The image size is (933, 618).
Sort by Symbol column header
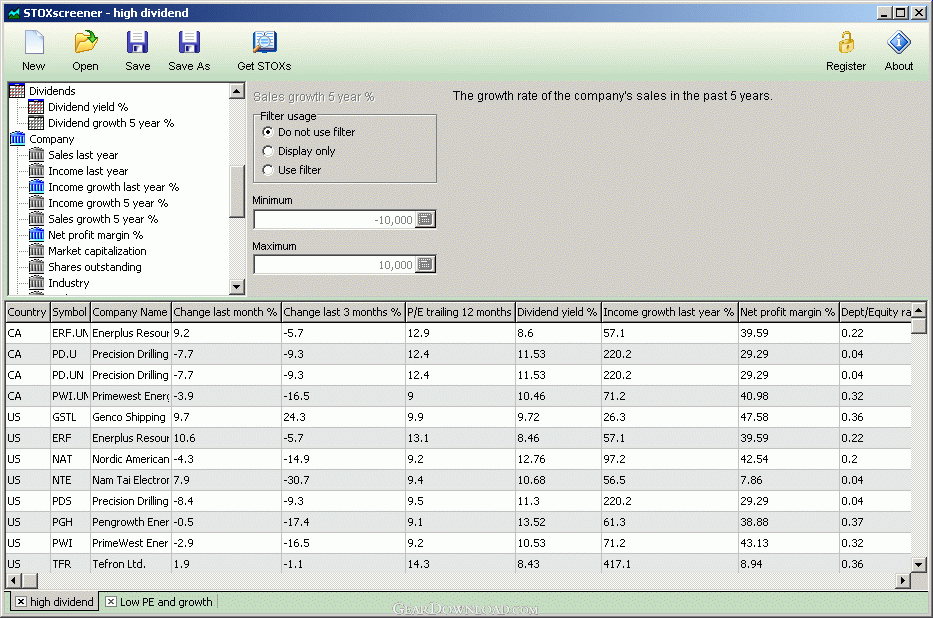coord(70,312)
